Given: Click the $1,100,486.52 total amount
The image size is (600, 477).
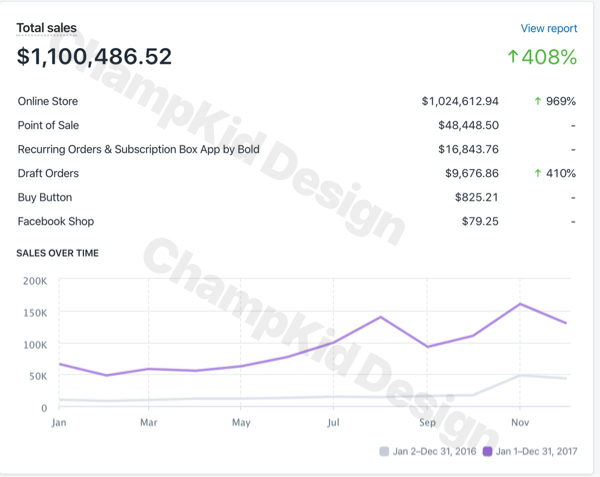Looking at the screenshot, I should pos(94,57).
